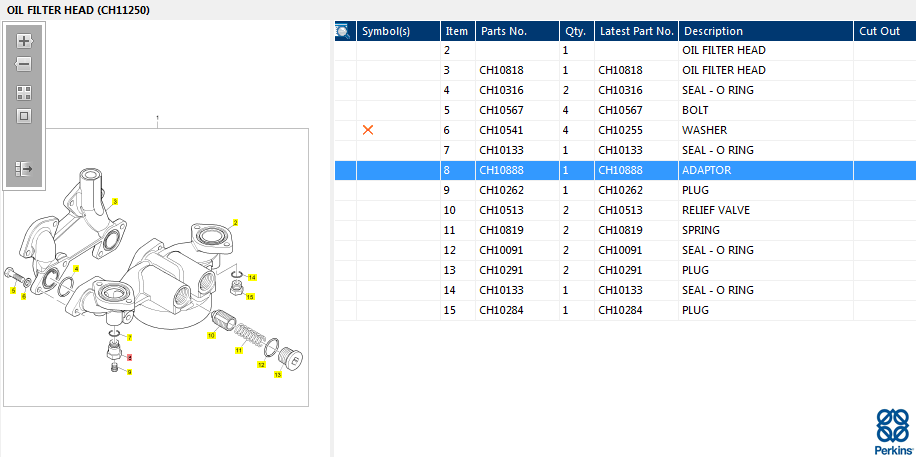Click the orange X symbol on WASHER row
The image size is (916, 457).
click(368, 130)
